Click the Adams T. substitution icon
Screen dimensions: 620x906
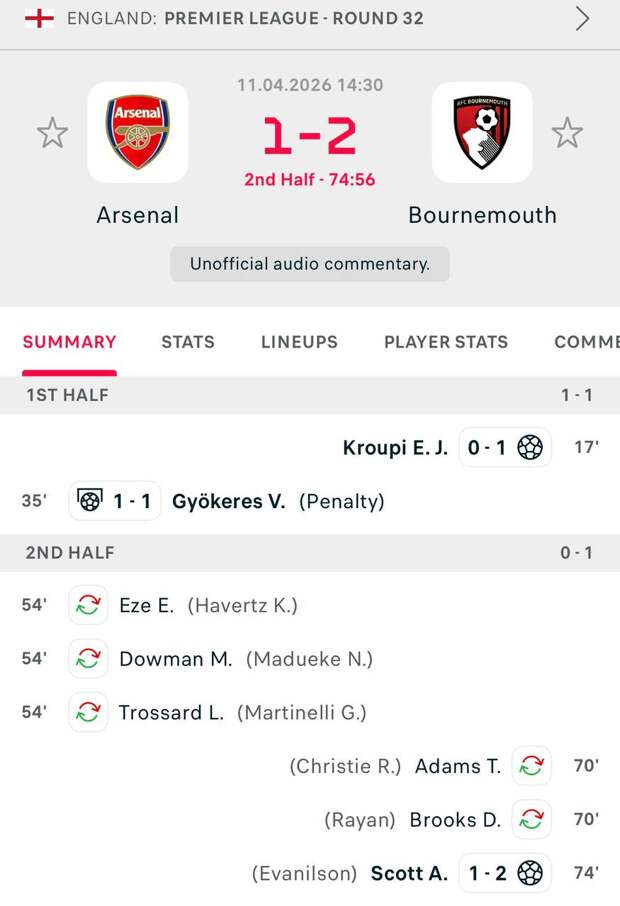(531, 766)
